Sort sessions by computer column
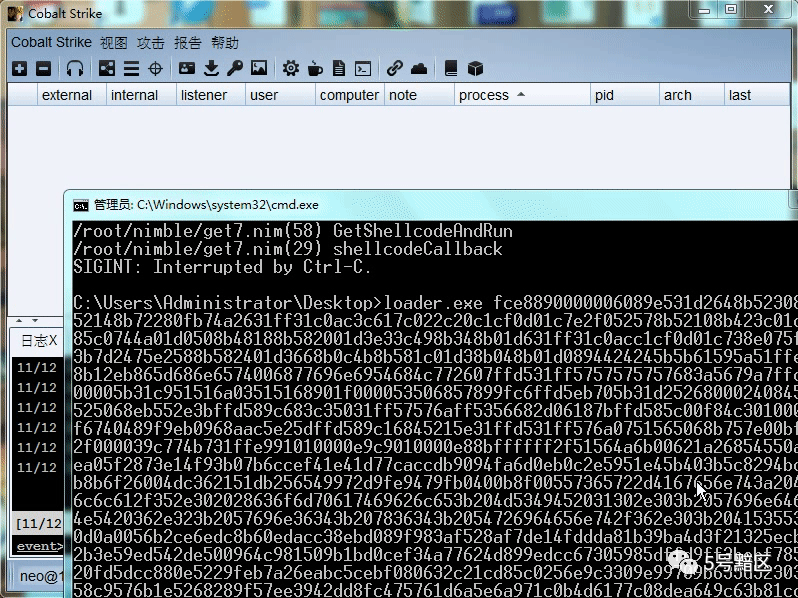This screenshot has height=598, width=798. [350, 95]
